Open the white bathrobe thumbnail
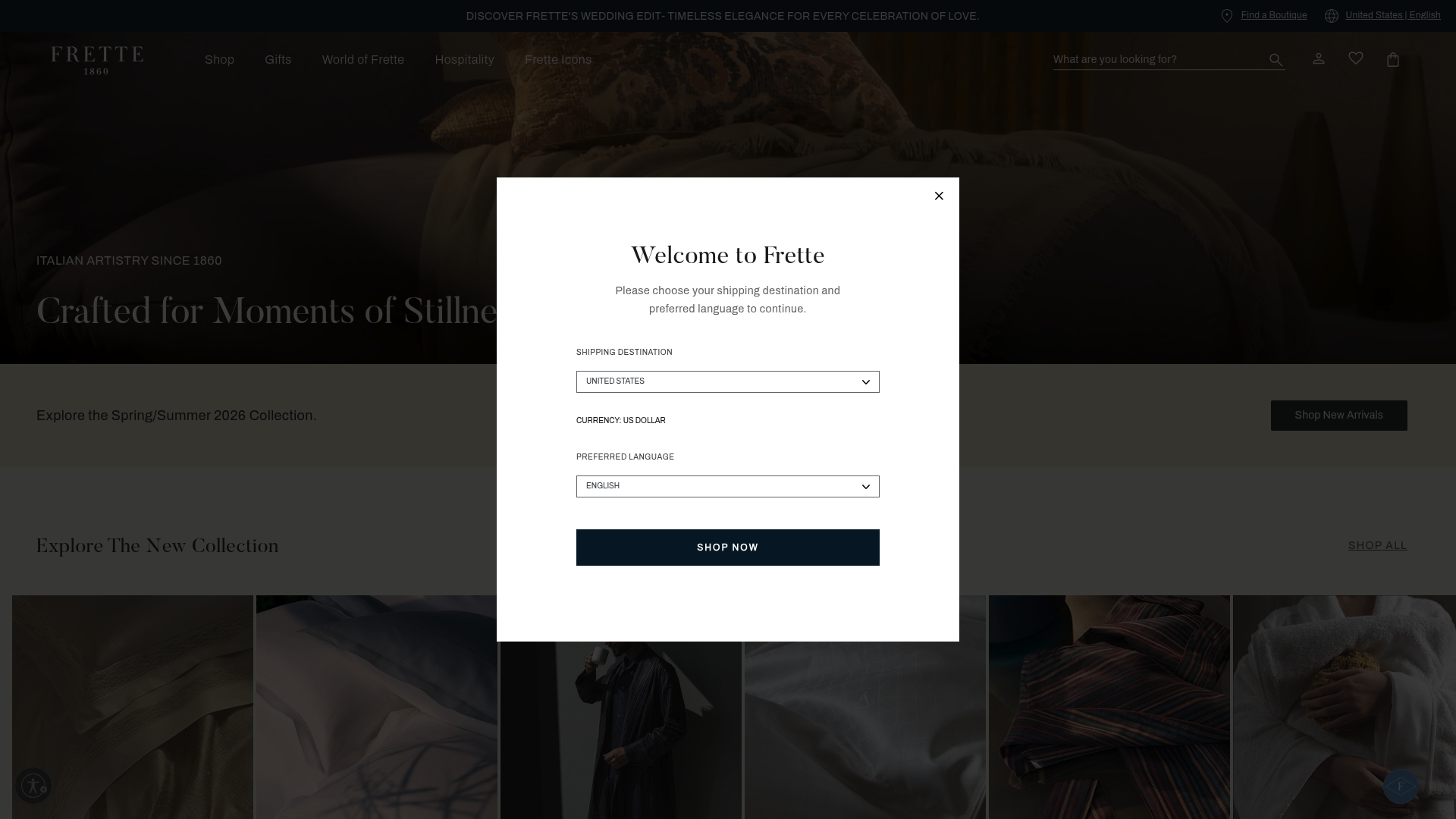Screen dimensions: 1456x819 [x=1345, y=707]
